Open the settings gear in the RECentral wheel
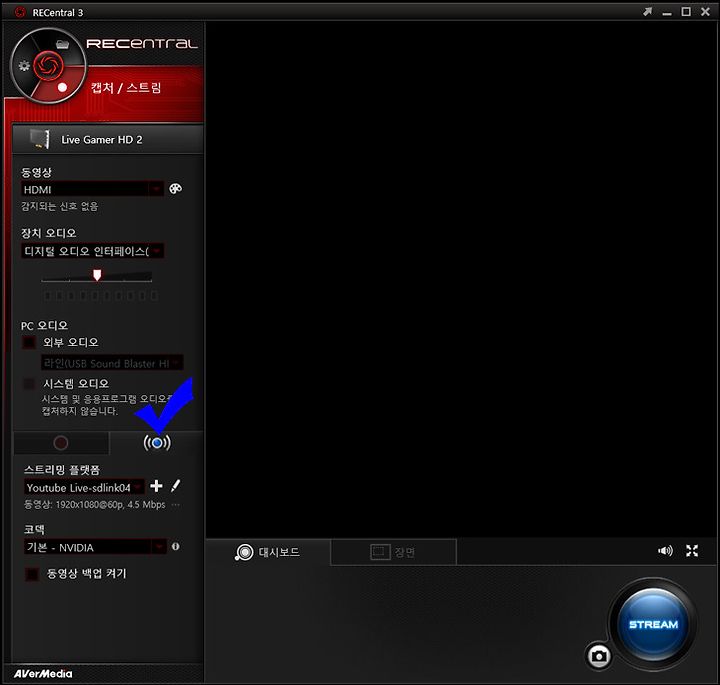This screenshot has height=685, width=720. point(24,66)
